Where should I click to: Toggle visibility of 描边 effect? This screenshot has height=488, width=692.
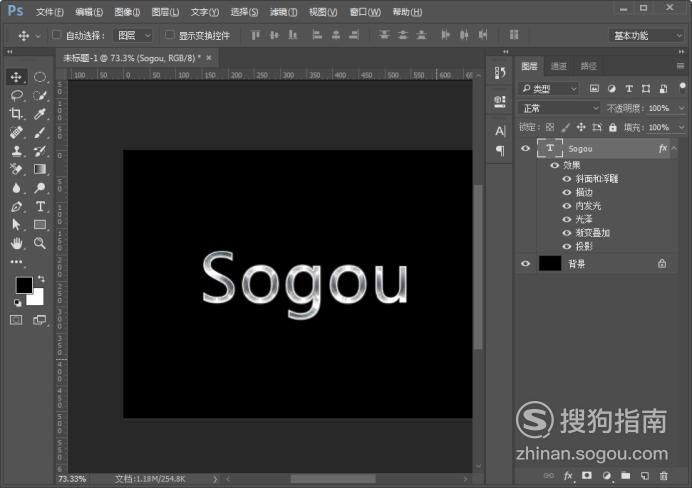tap(567, 192)
